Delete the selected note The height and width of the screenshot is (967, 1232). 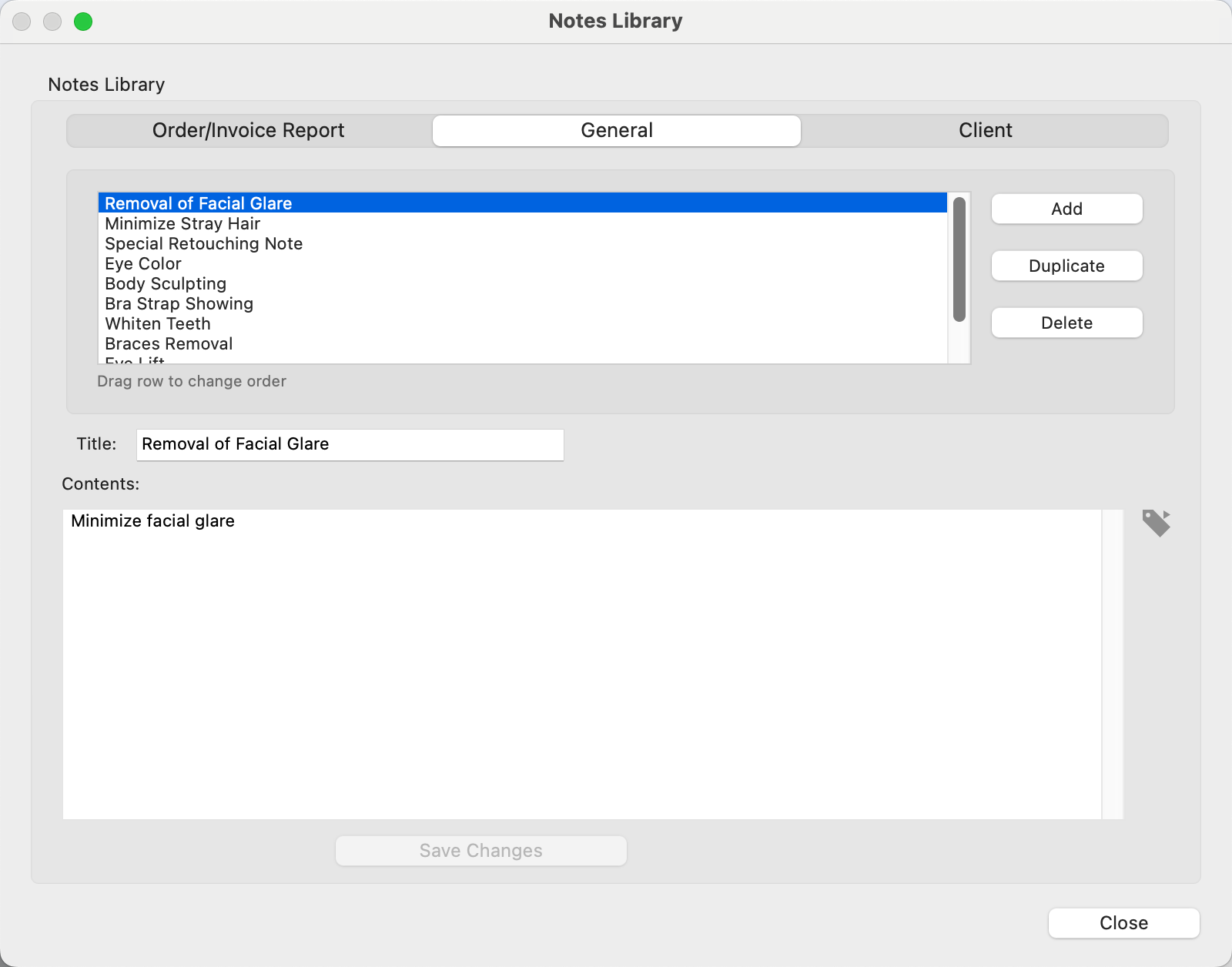click(x=1066, y=323)
